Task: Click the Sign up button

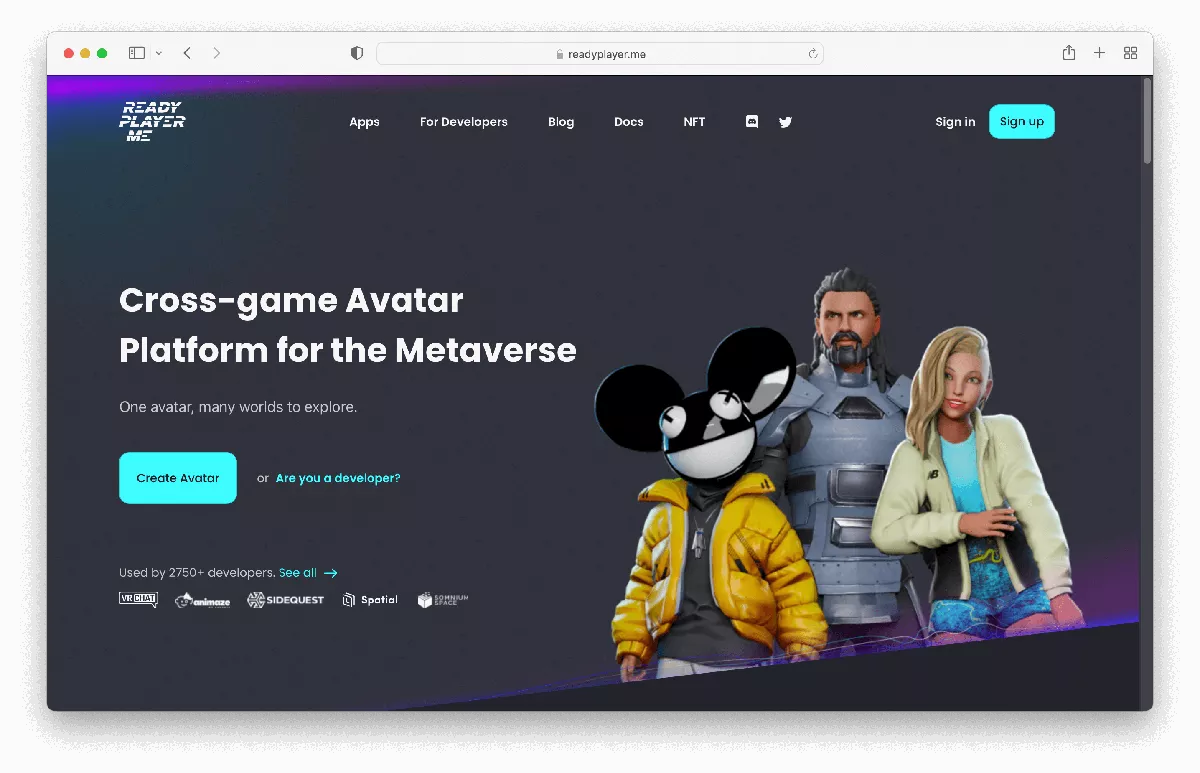Action: [x=1022, y=121]
